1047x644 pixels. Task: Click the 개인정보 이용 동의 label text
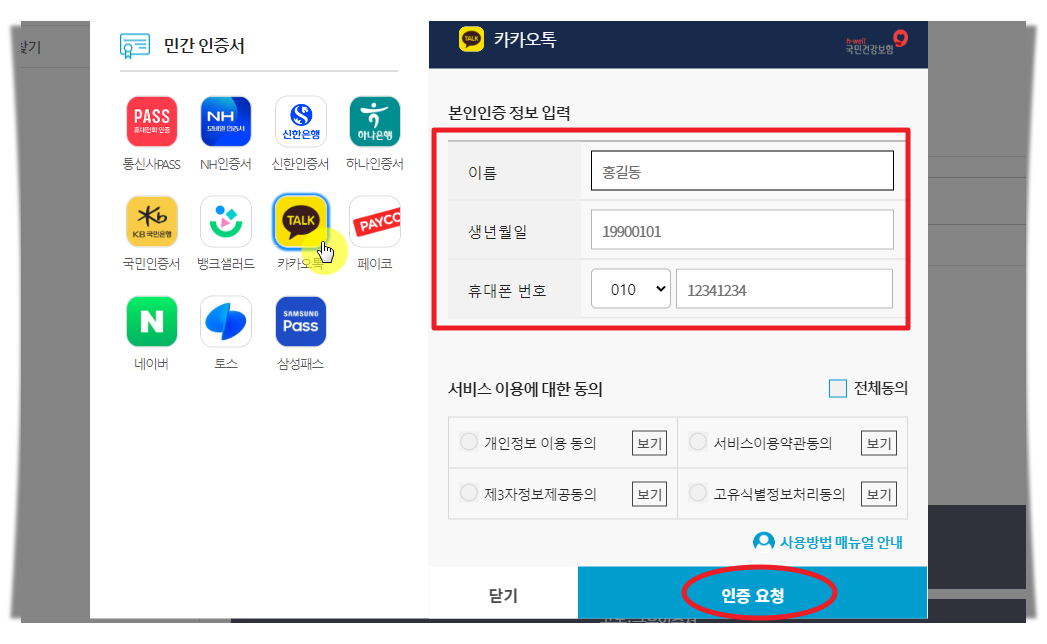point(540,443)
